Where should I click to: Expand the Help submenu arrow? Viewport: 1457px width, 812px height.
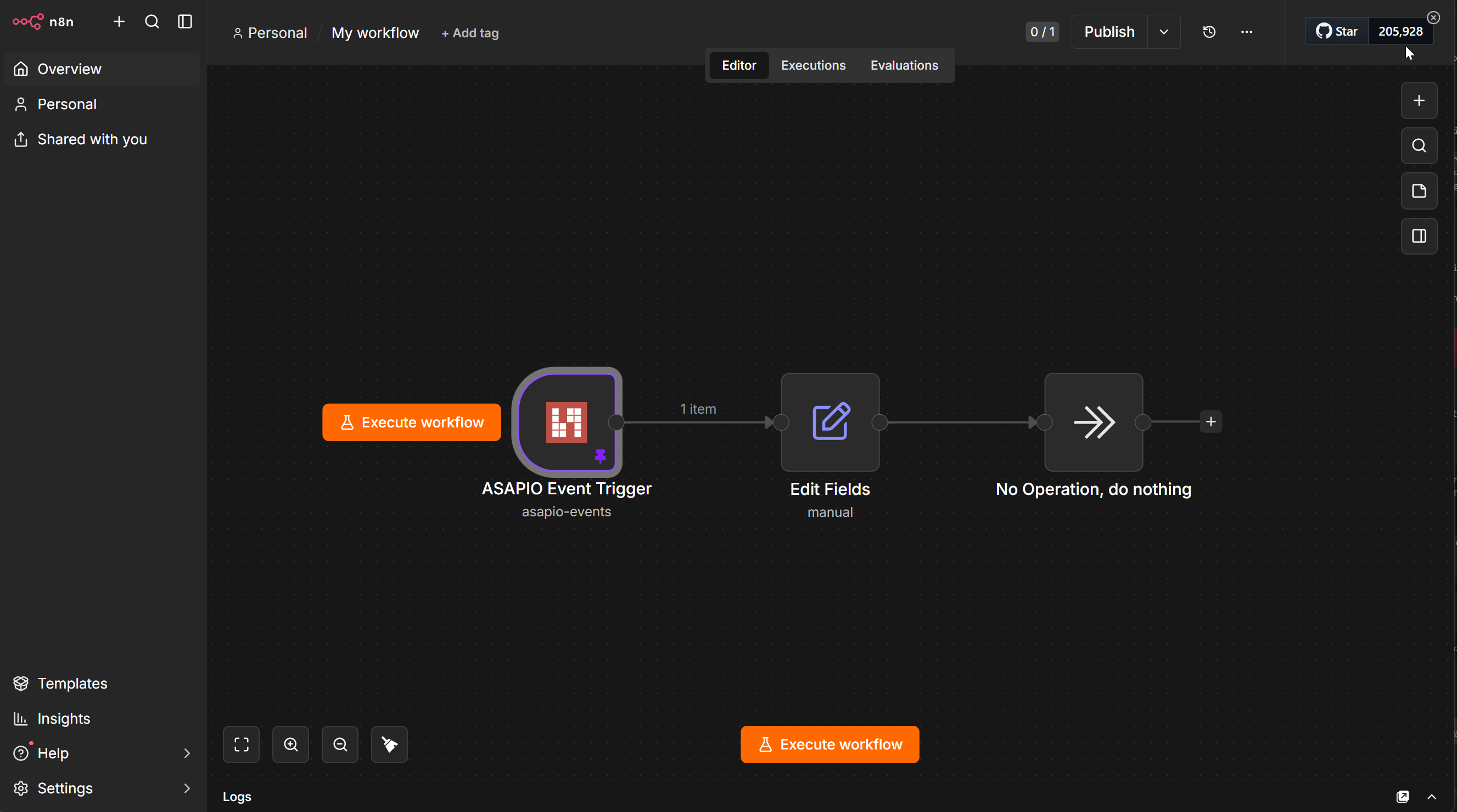click(x=187, y=753)
